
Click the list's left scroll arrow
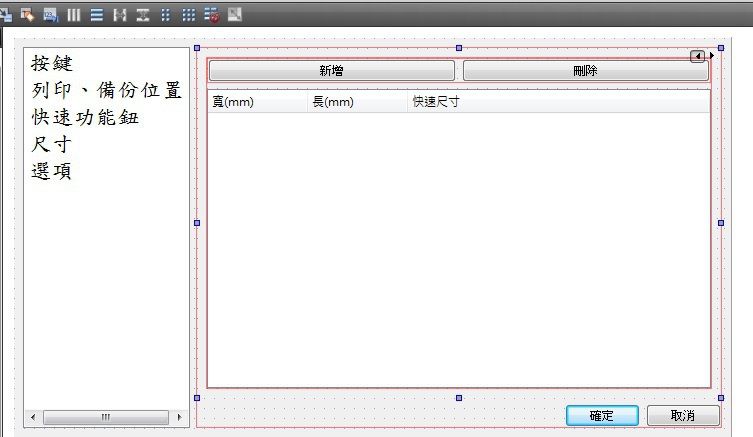(33, 417)
